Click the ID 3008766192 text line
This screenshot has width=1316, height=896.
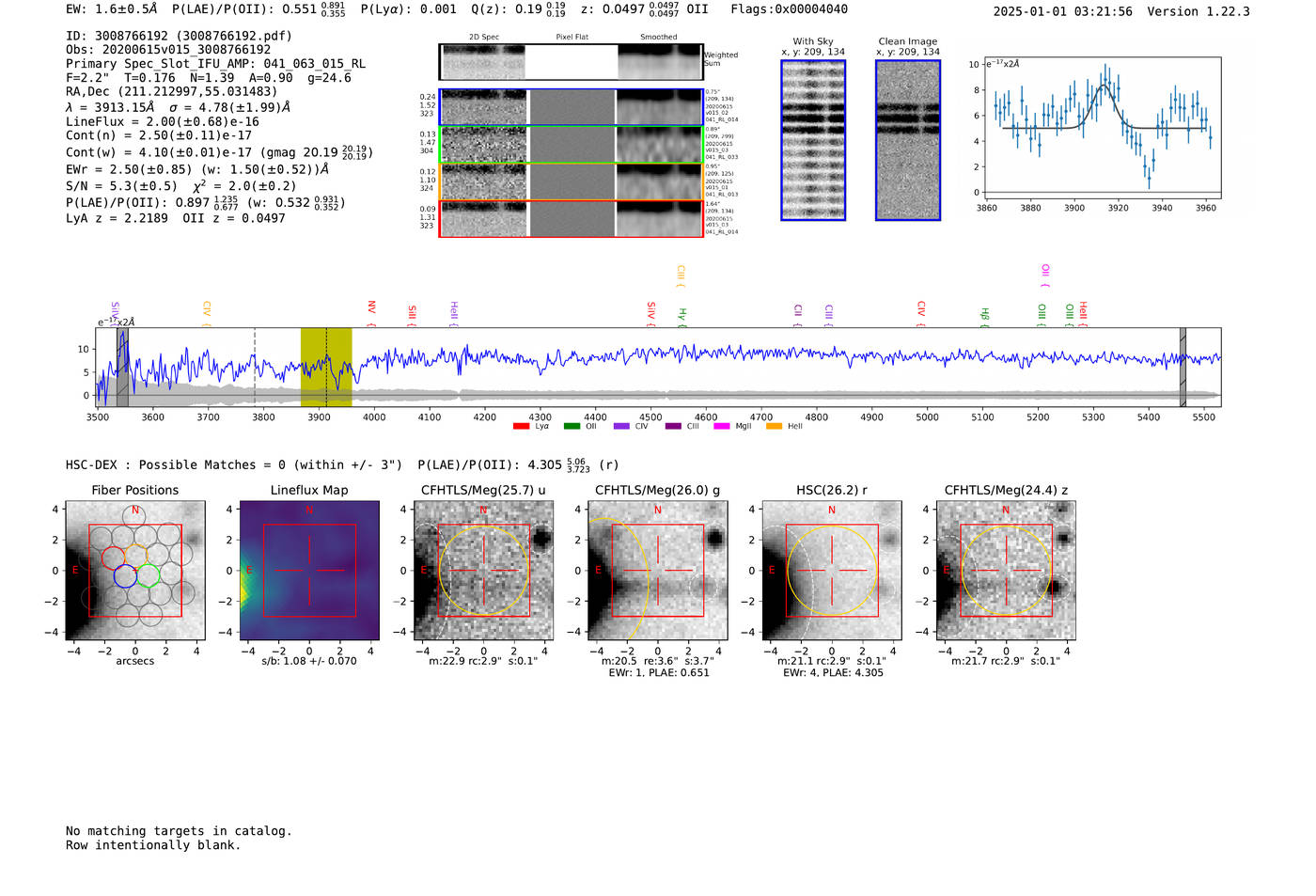tap(180, 36)
